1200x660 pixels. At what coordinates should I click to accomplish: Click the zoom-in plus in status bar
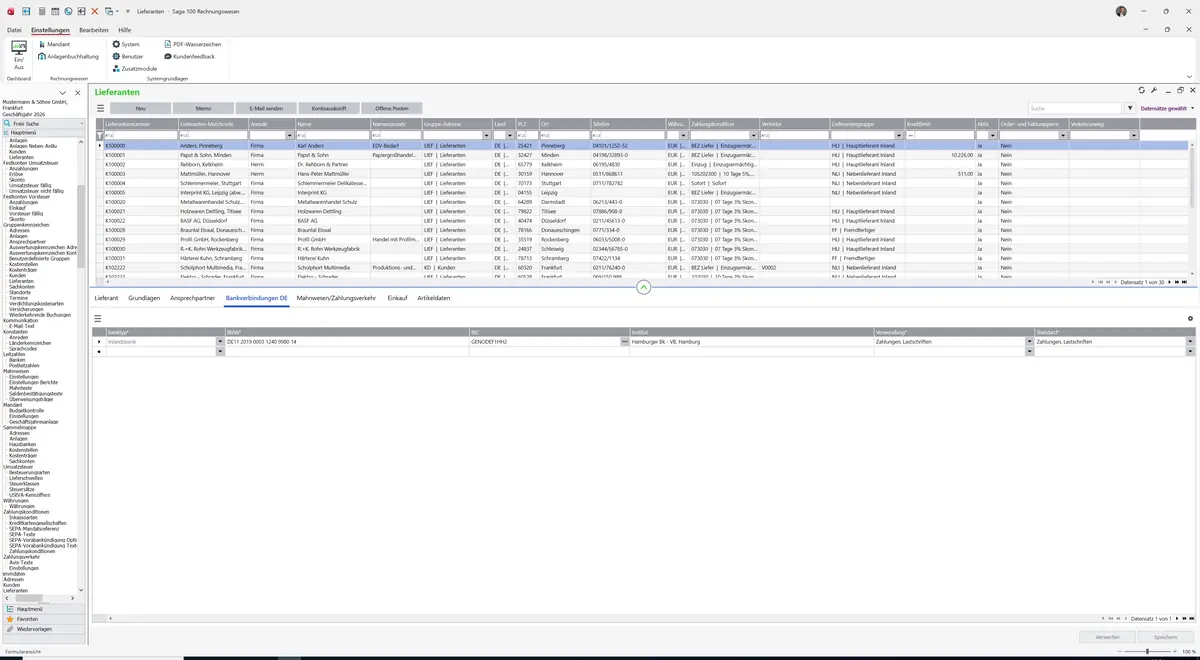click(x=1175, y=651)
